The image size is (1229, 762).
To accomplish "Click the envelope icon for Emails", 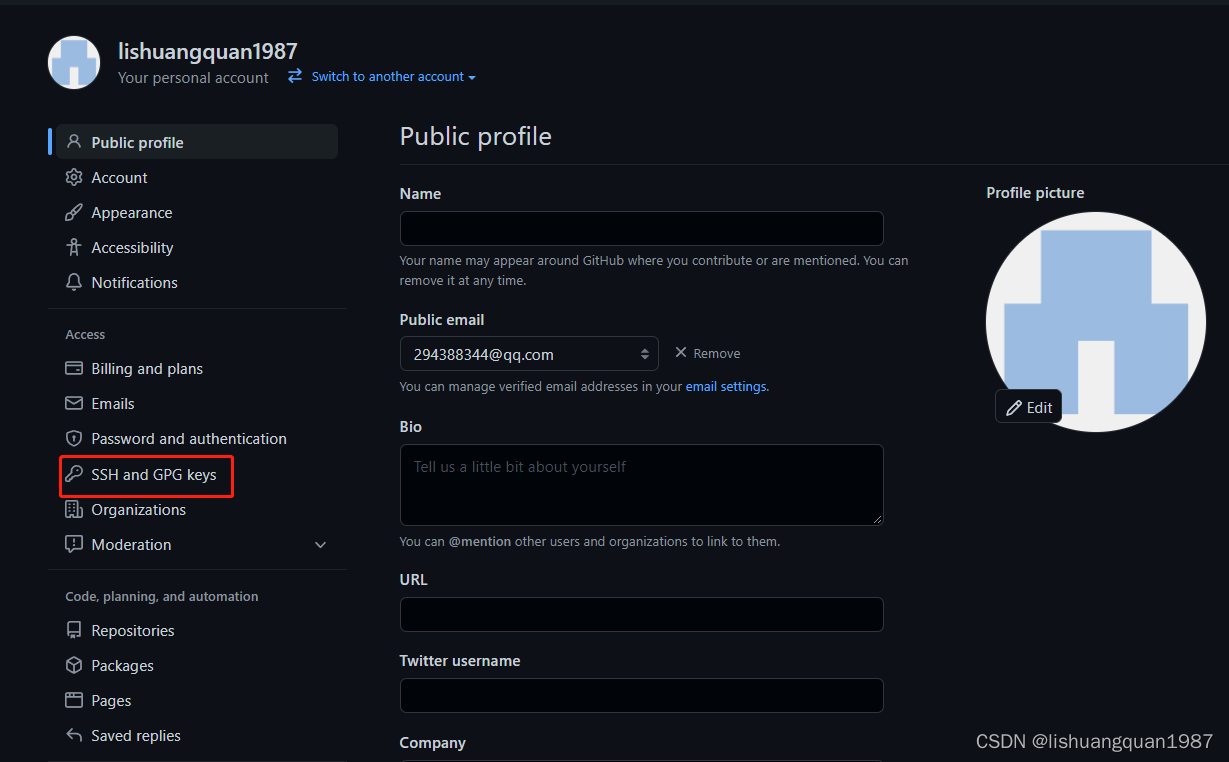I will [x=73, y=404].
